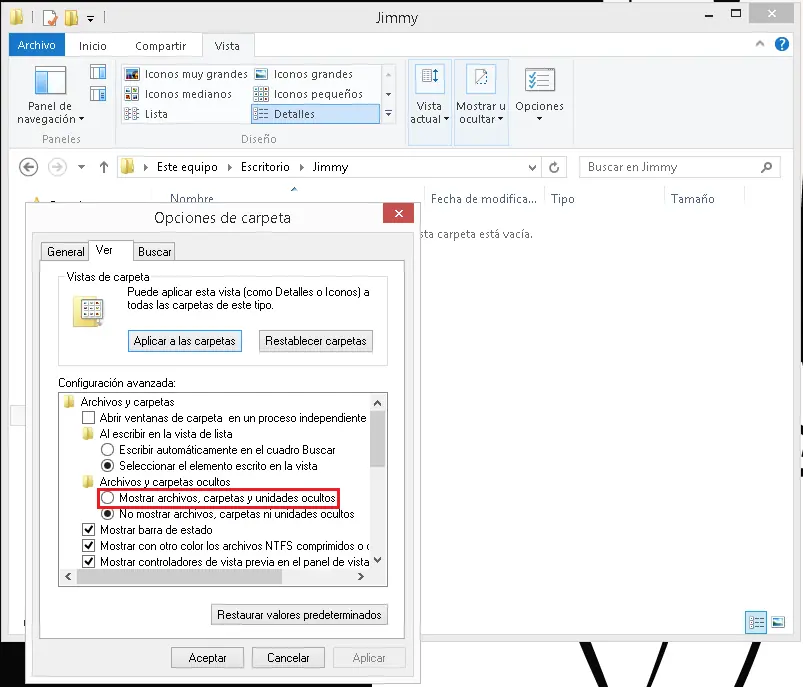
Task: Click horizontal scrollbar left arrow in settings list
Action: click(69, 576)
